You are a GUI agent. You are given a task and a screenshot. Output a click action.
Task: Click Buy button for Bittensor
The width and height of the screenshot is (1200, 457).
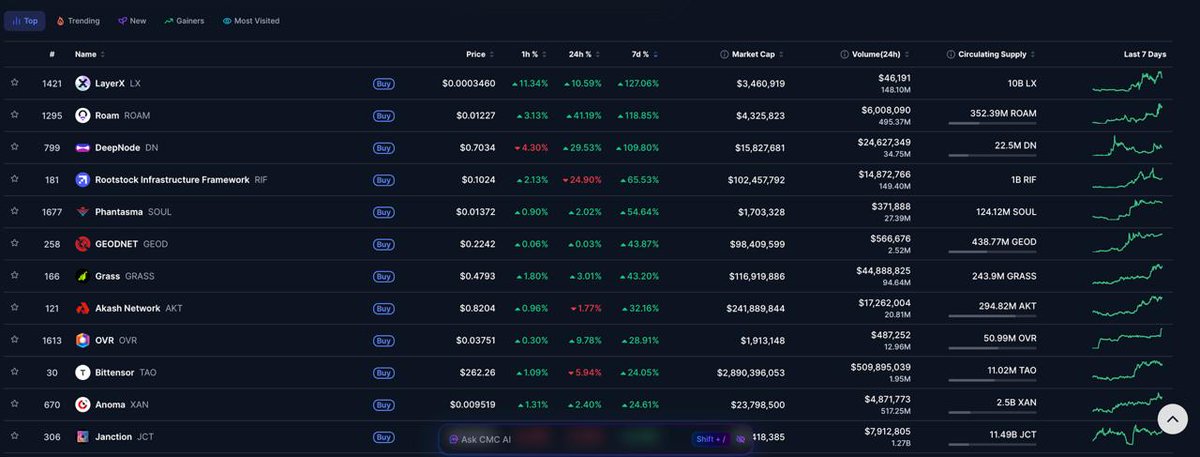coord(382,372)
